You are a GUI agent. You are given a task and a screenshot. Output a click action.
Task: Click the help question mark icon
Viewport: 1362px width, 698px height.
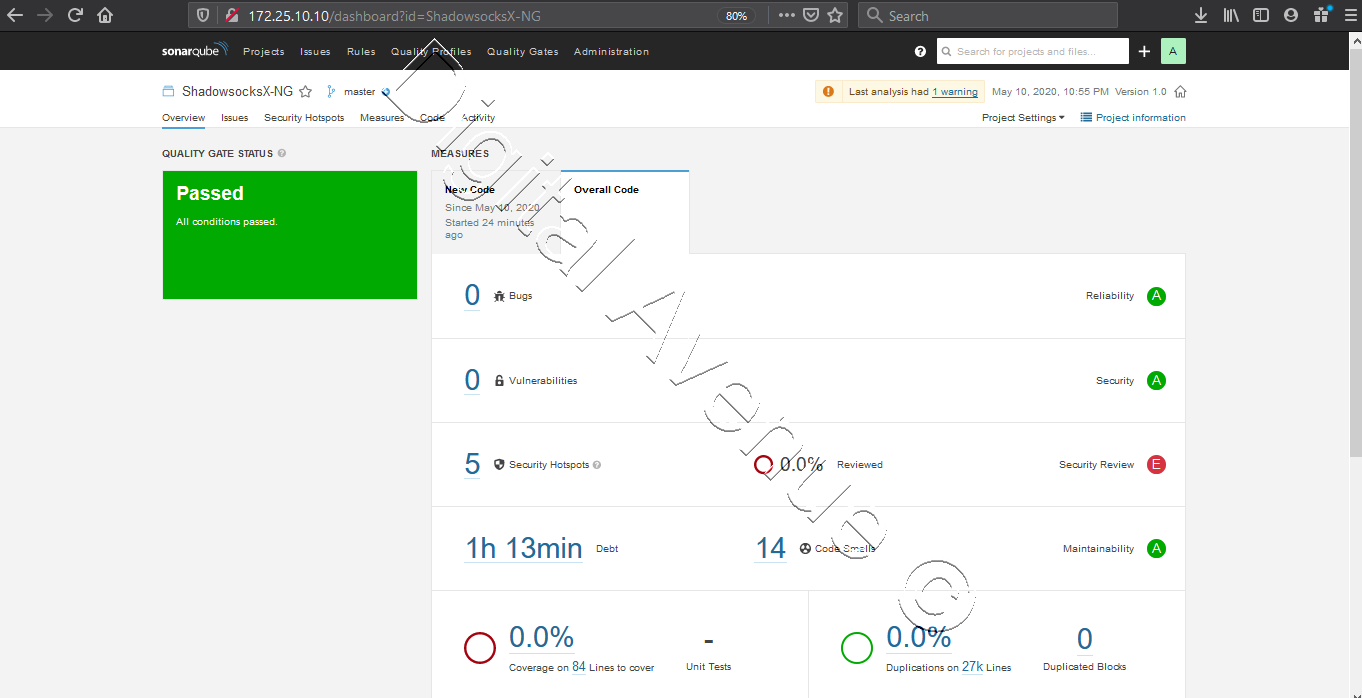point(919,51)
